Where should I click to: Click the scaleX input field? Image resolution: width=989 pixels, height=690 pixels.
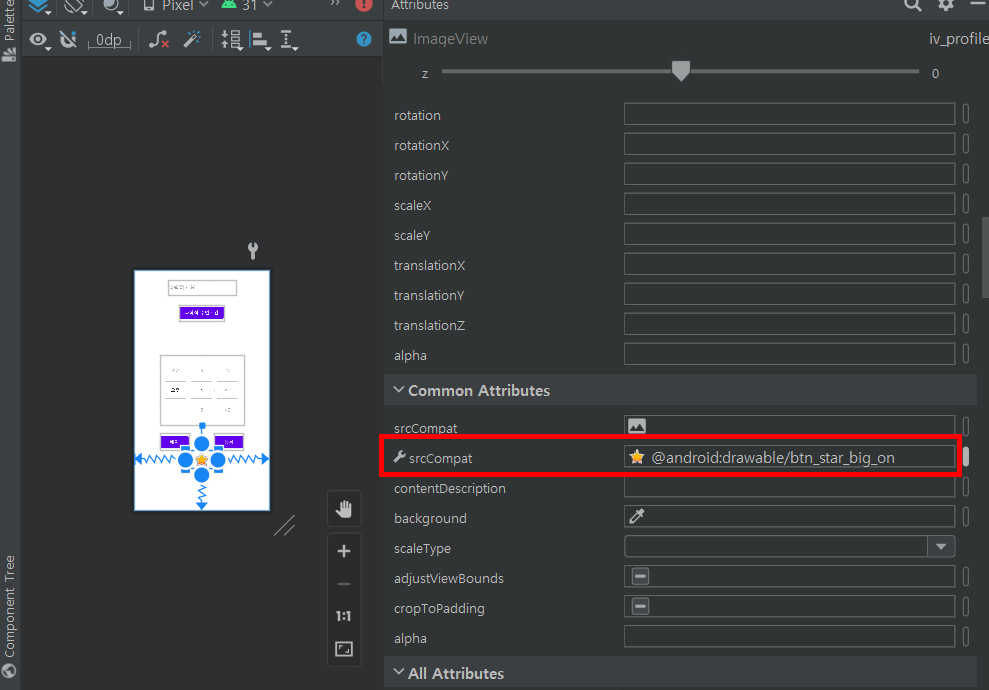click(789, 204)
